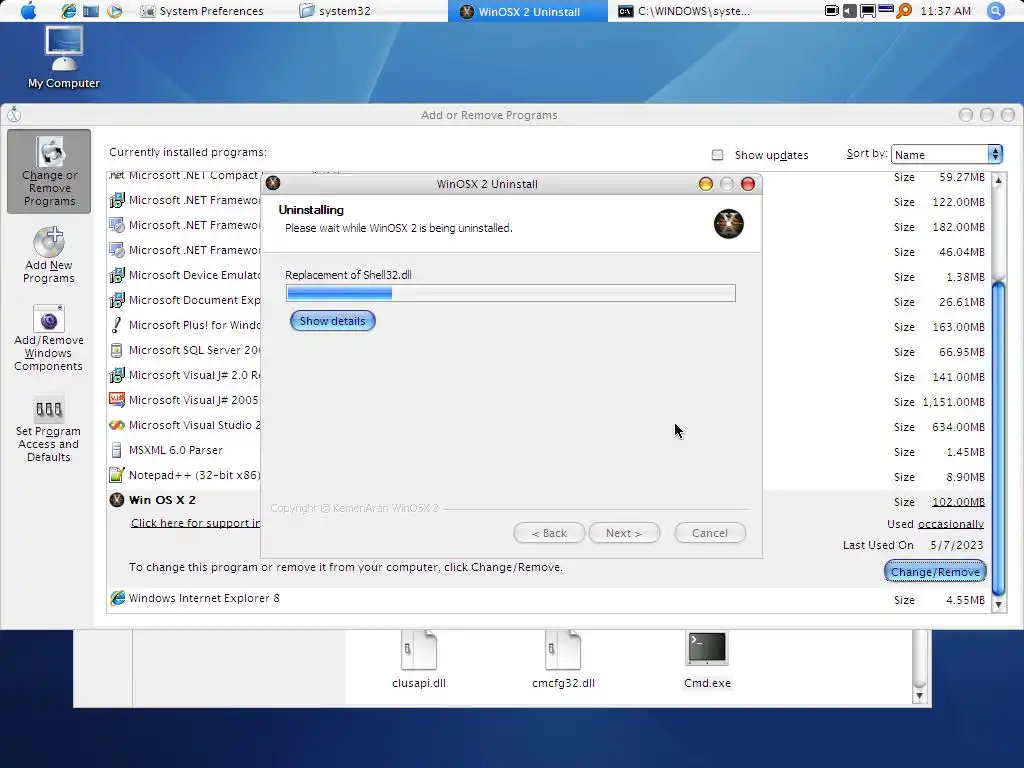The height and width of the screenshot is (768, 1024).
Task: Click the monitor display tray icon
Action: click(x=867, y=10)
